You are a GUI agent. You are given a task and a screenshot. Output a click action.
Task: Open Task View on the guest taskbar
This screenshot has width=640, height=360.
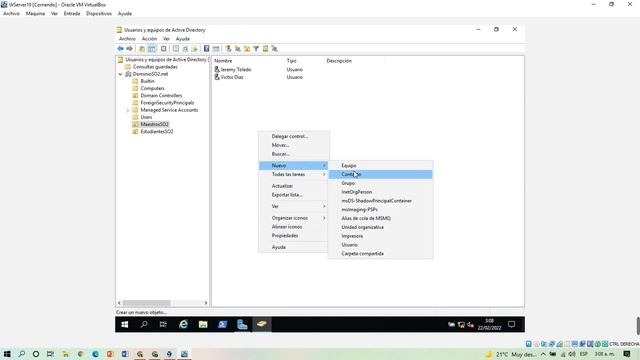(163, 324)
